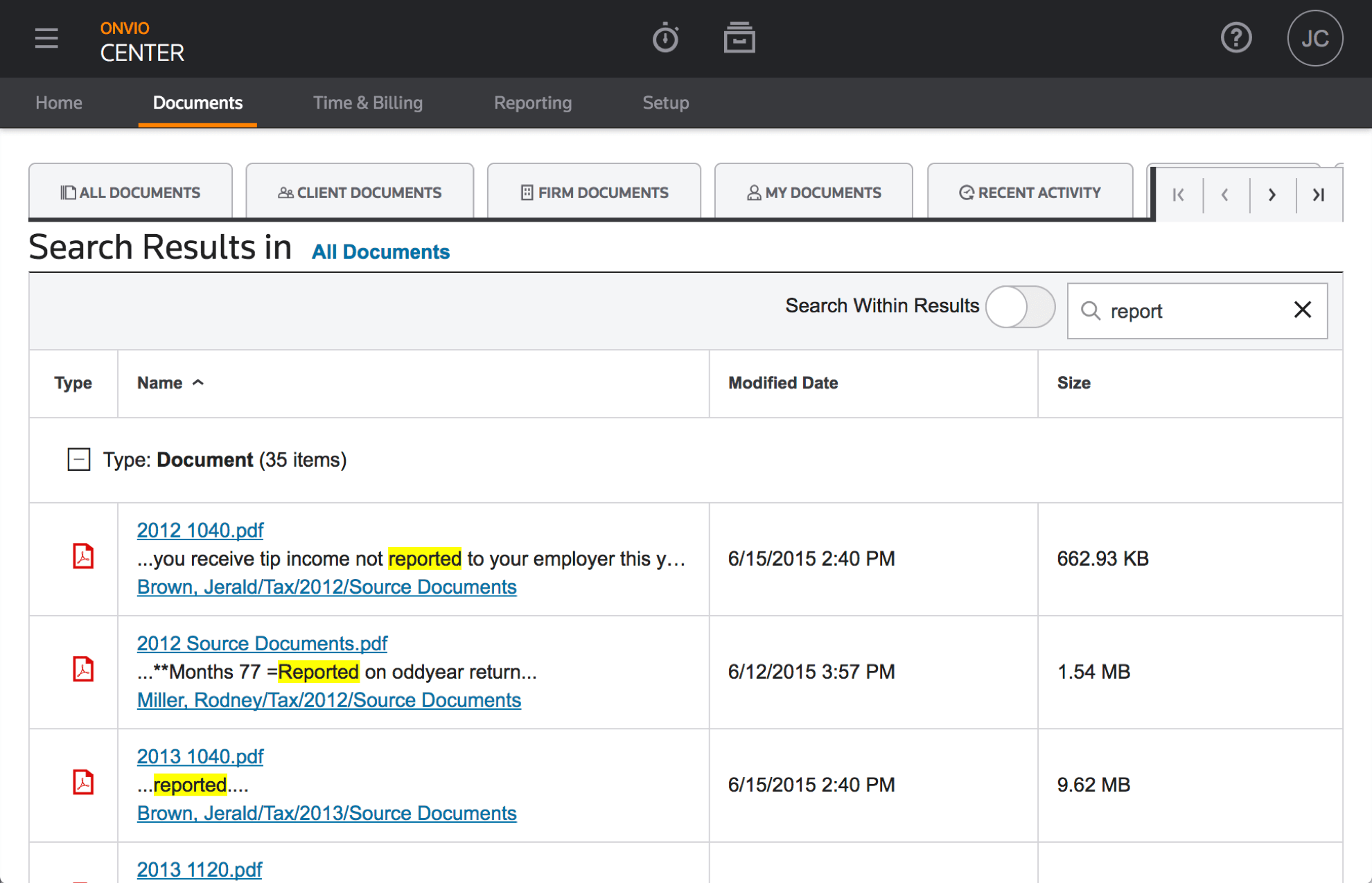Open the 2012 Source Documents.pdf link
Viewport: 1372px width, 883px height.
pos(262,643)
